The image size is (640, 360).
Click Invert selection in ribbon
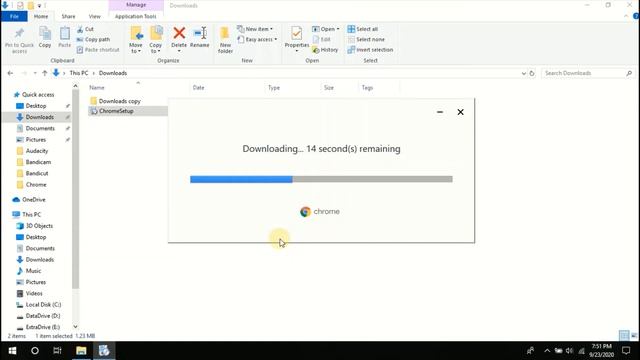[370, 50]
